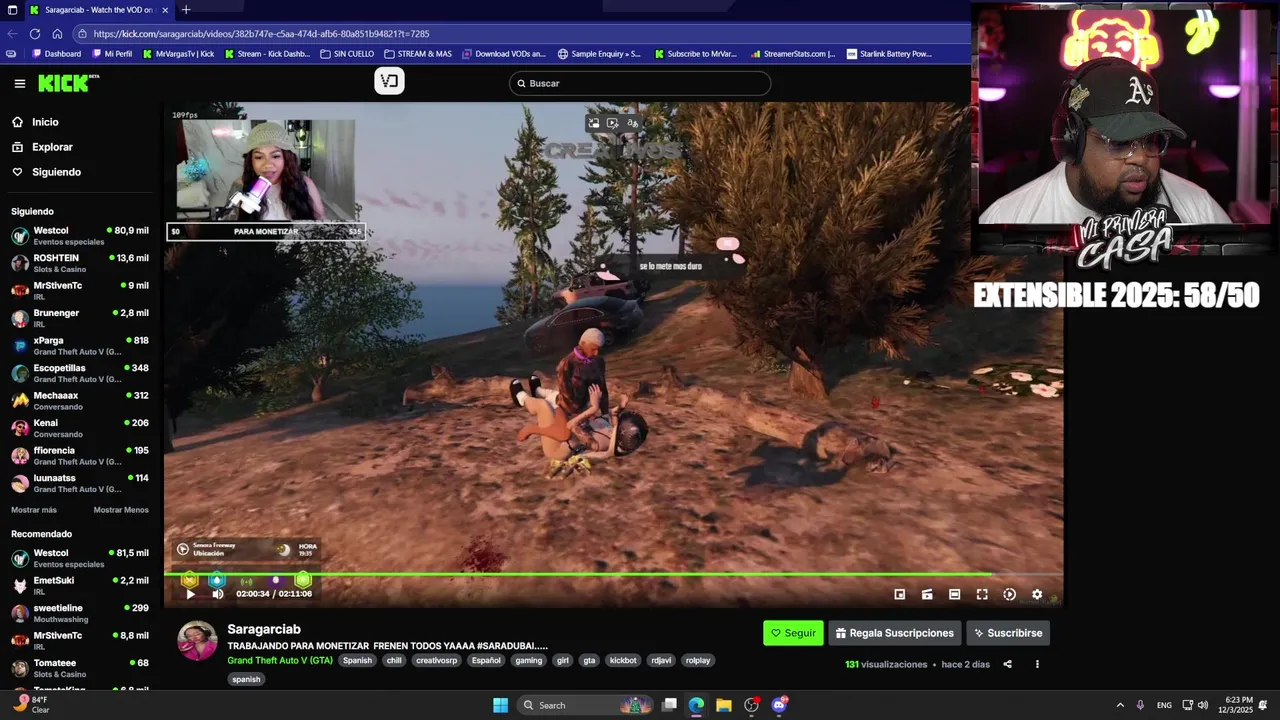
Task: Open Windows Start menu
Action: click(500, 705)
